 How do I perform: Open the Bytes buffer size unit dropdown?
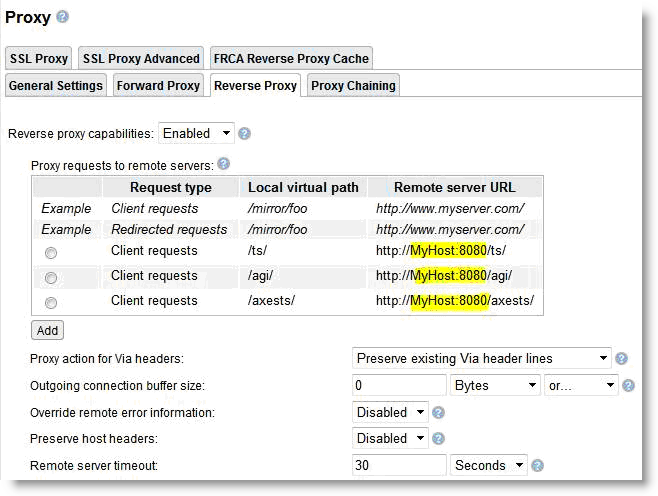point(495,385)
